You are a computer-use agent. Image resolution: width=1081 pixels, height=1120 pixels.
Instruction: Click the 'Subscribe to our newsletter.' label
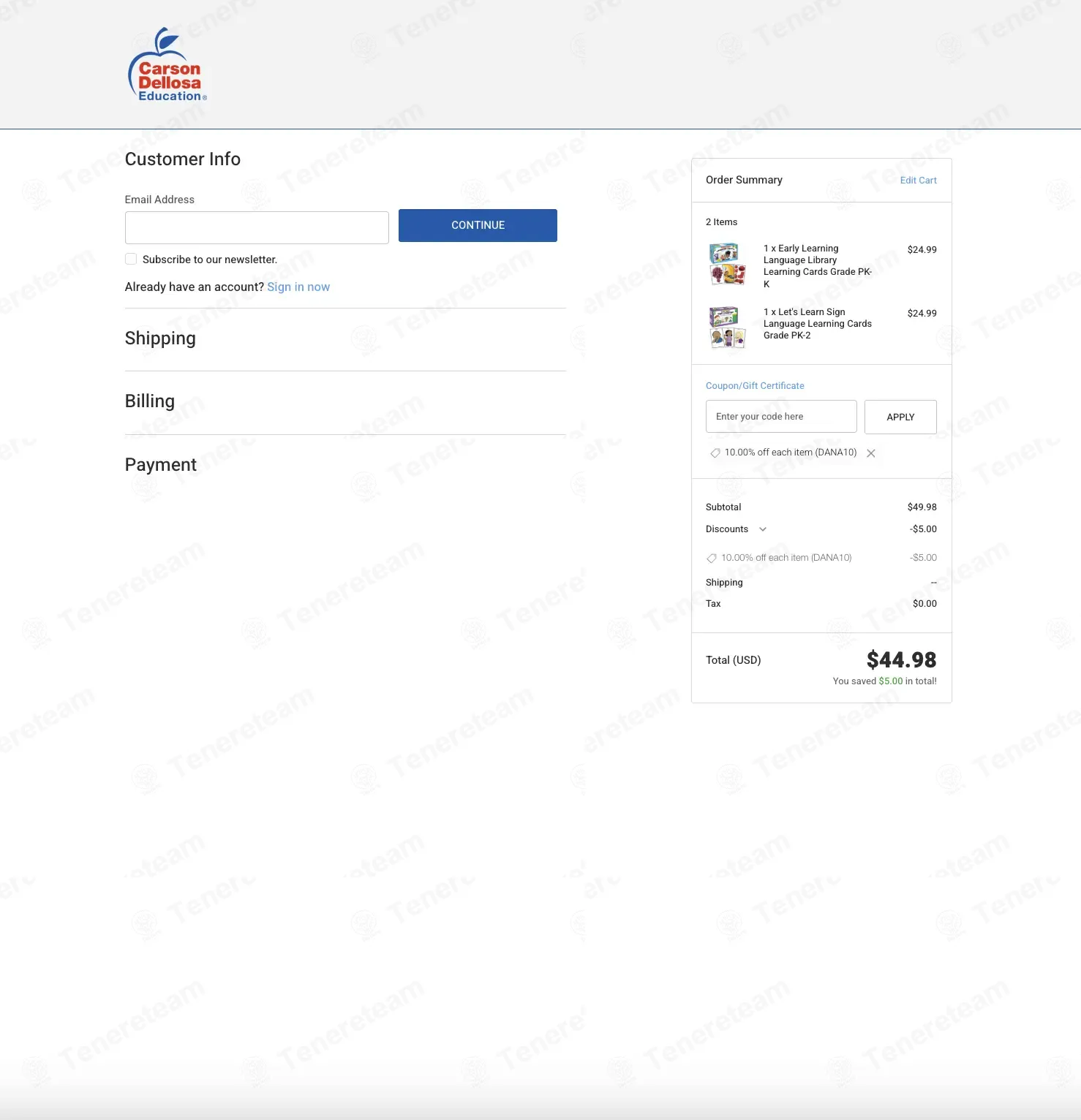pyautogui.click(x=210, y=260)
